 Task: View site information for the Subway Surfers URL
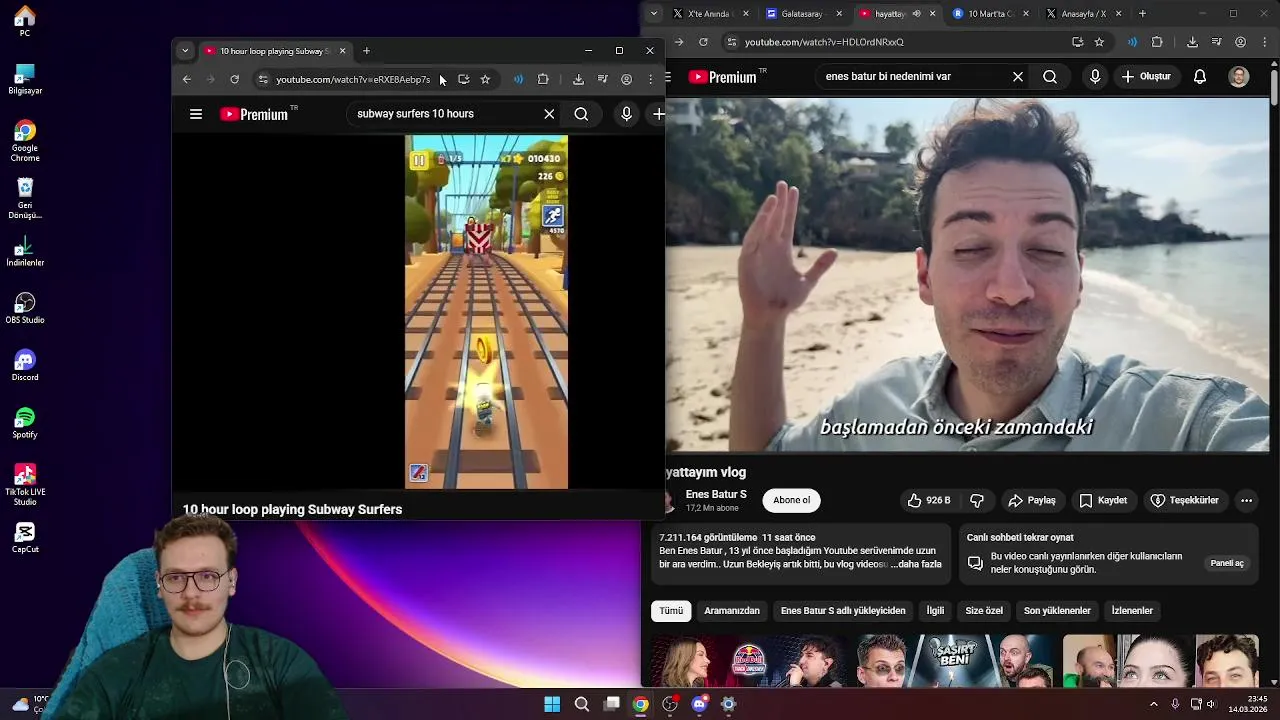pos(263,79)
